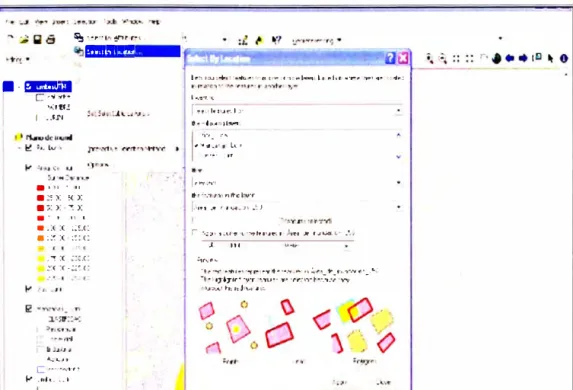Toggle the layer above the Buffer Distance legend
The image size is (573, 390).
[29, 168]
